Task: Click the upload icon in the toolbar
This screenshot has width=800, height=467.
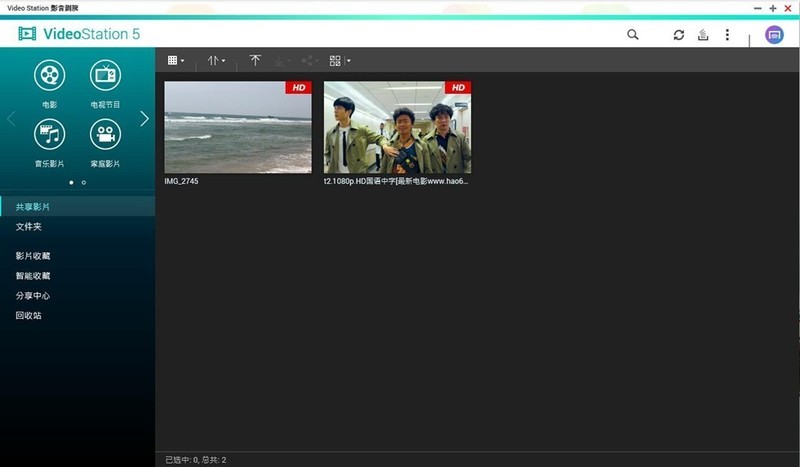Action: click(x=703, y=35)
